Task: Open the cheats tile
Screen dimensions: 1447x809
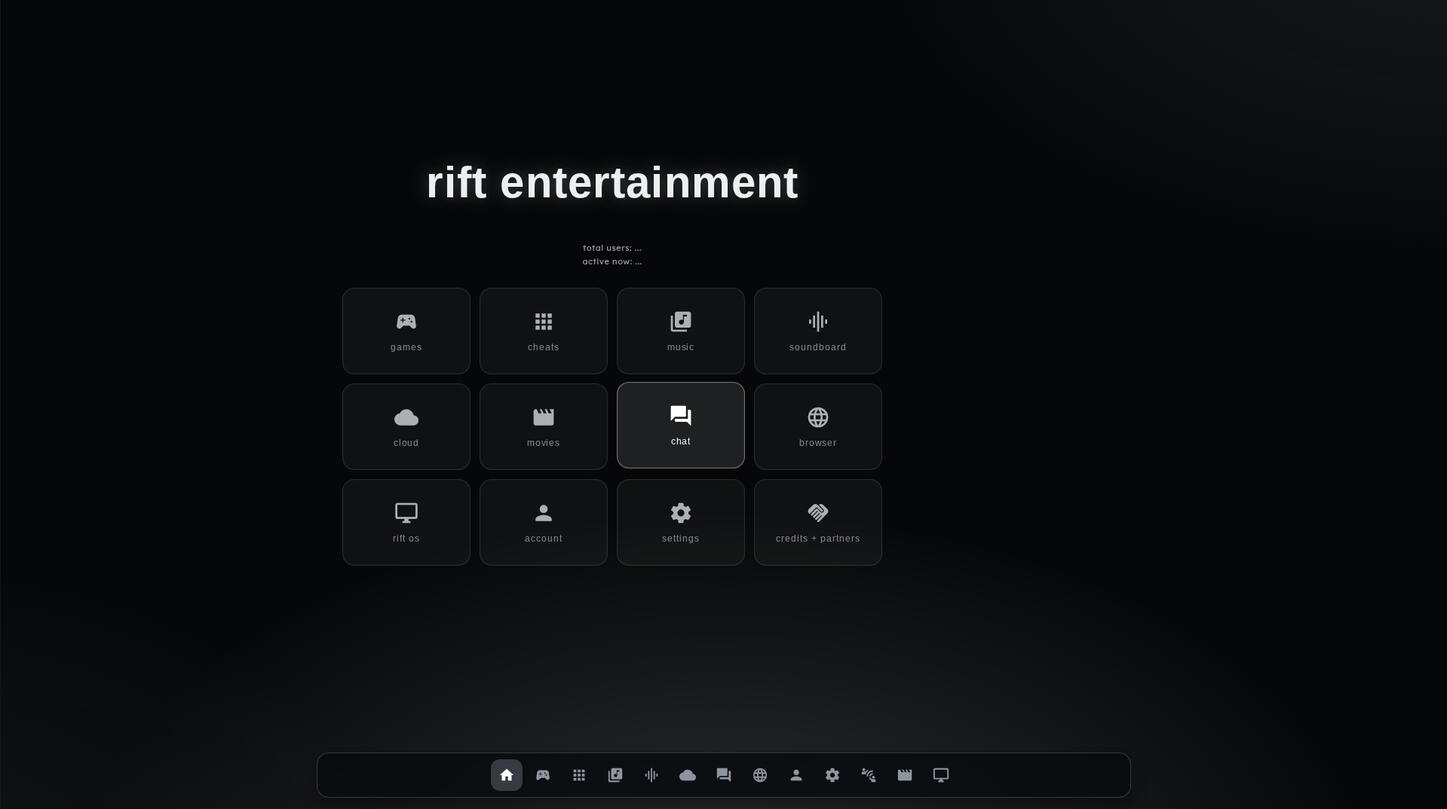Action: [x=543, y=331]
